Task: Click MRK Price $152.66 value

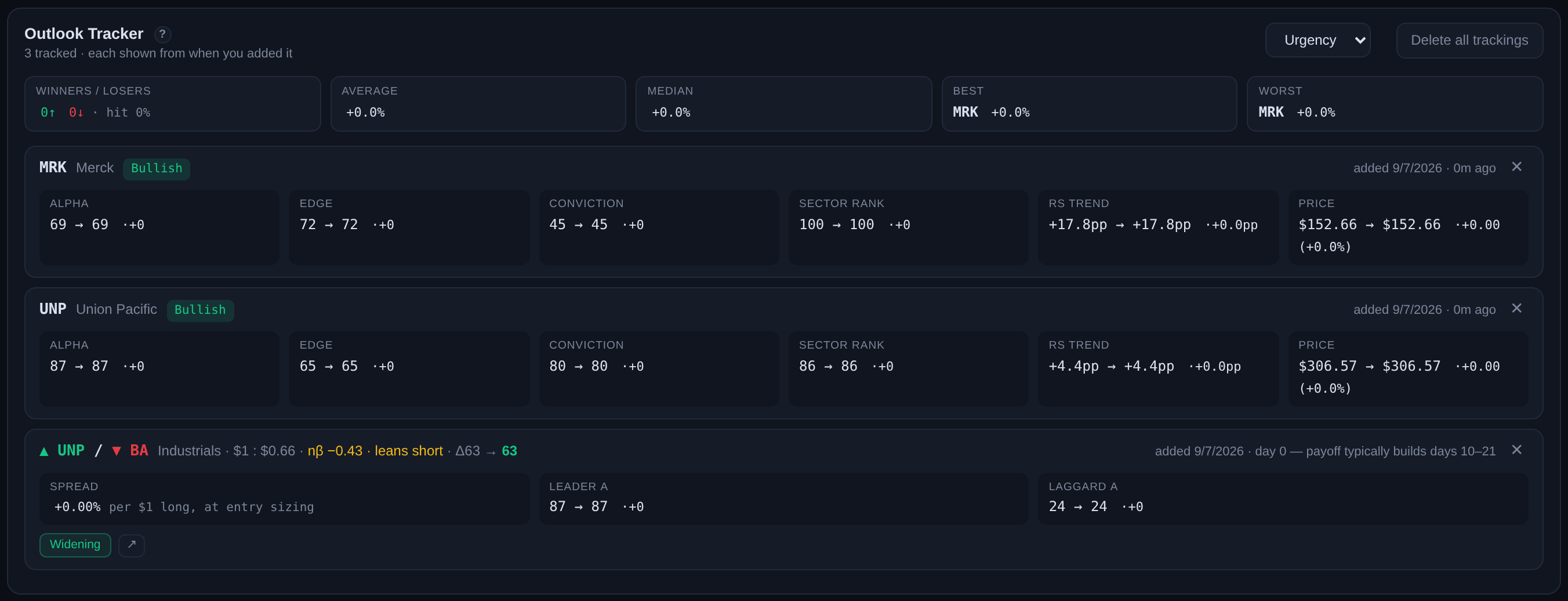Action: point(1370,225)
